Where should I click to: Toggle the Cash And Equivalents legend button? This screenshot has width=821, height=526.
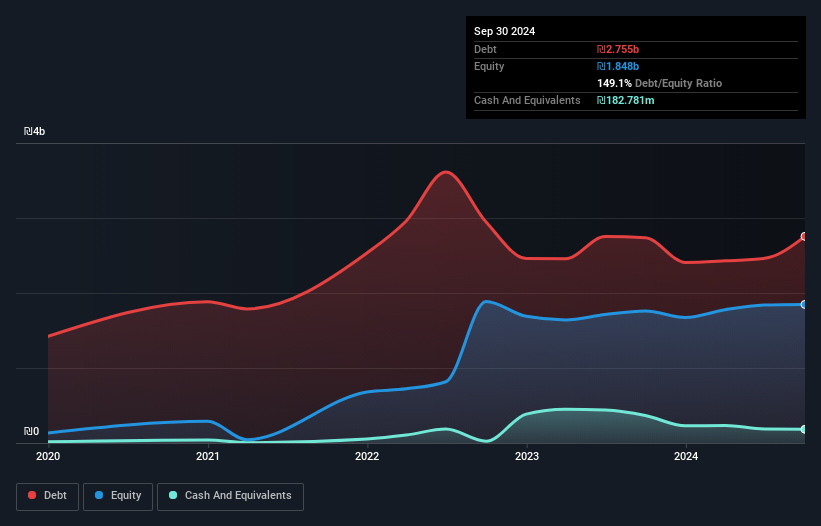(230, 496)
